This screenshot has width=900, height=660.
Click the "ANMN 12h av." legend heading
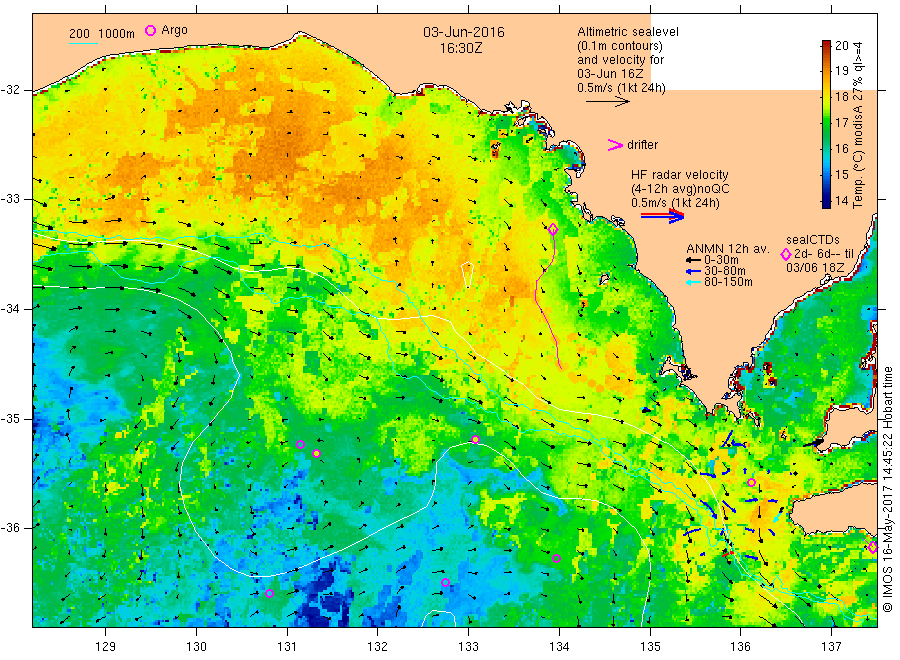[x=728, y=249]
